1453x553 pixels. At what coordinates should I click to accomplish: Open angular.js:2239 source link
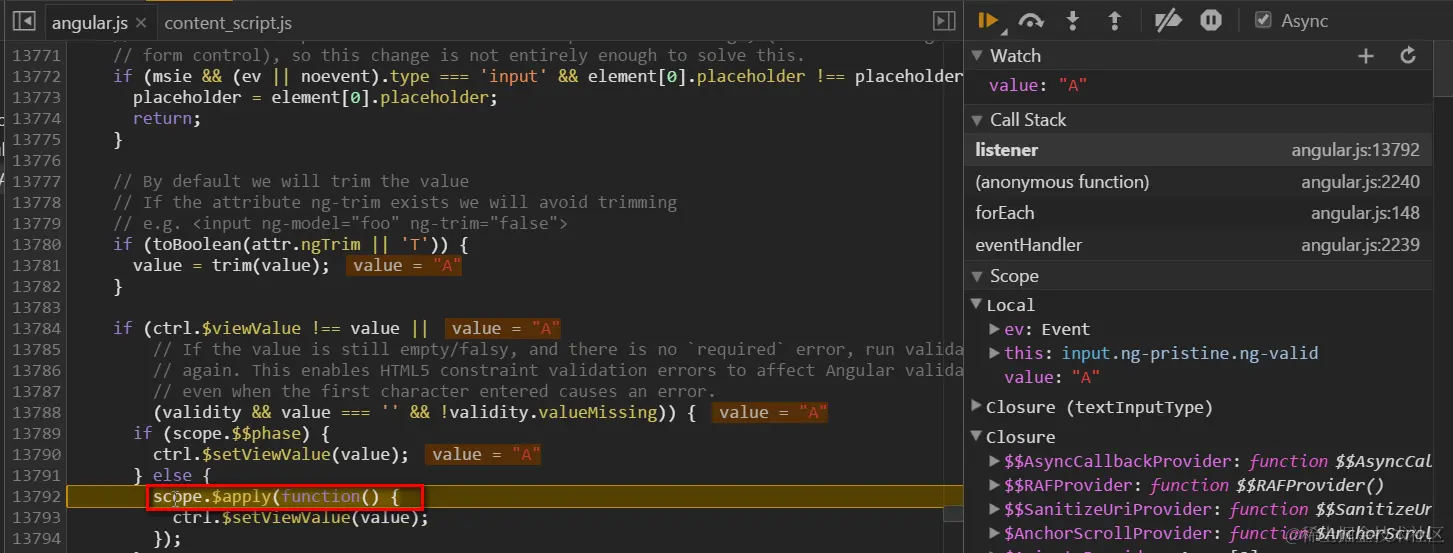click(x=1360, y=245)
